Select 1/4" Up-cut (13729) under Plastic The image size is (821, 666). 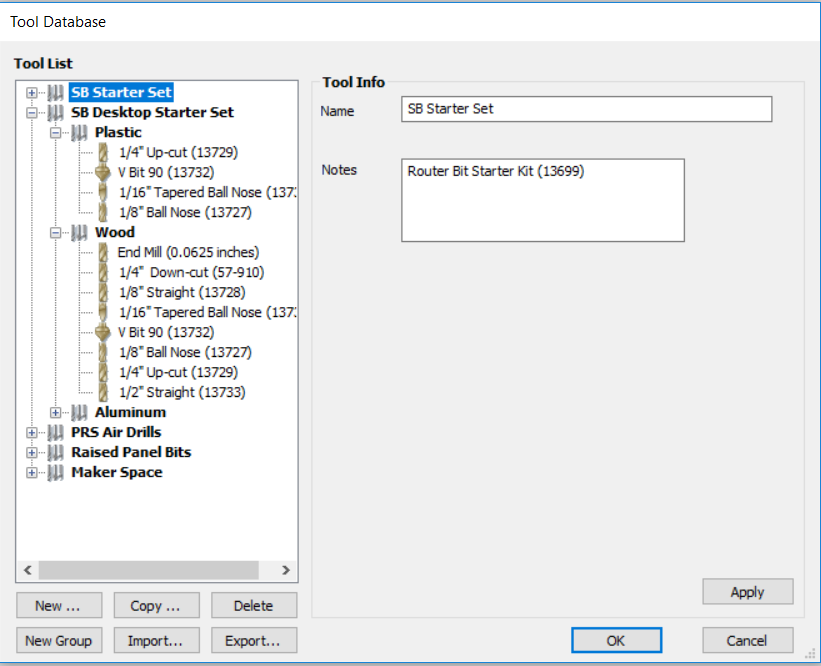click(178, 152)
